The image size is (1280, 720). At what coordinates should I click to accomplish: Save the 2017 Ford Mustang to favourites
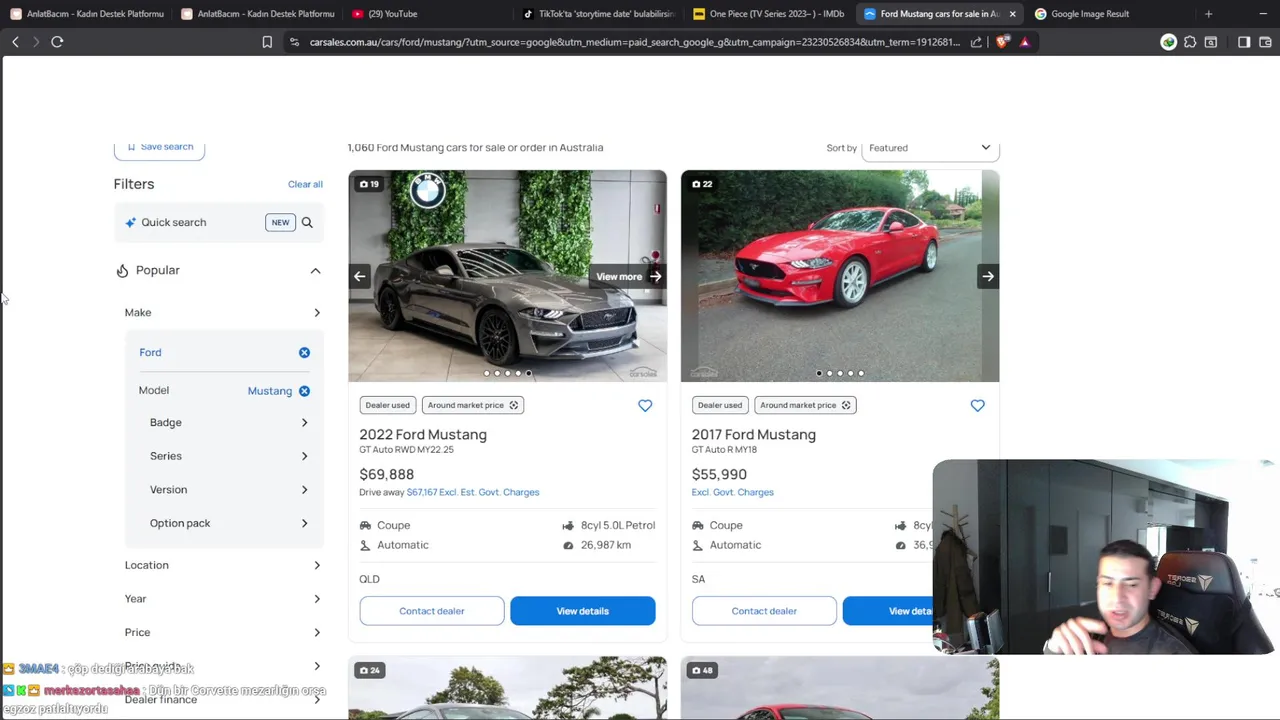coord(977,405)
